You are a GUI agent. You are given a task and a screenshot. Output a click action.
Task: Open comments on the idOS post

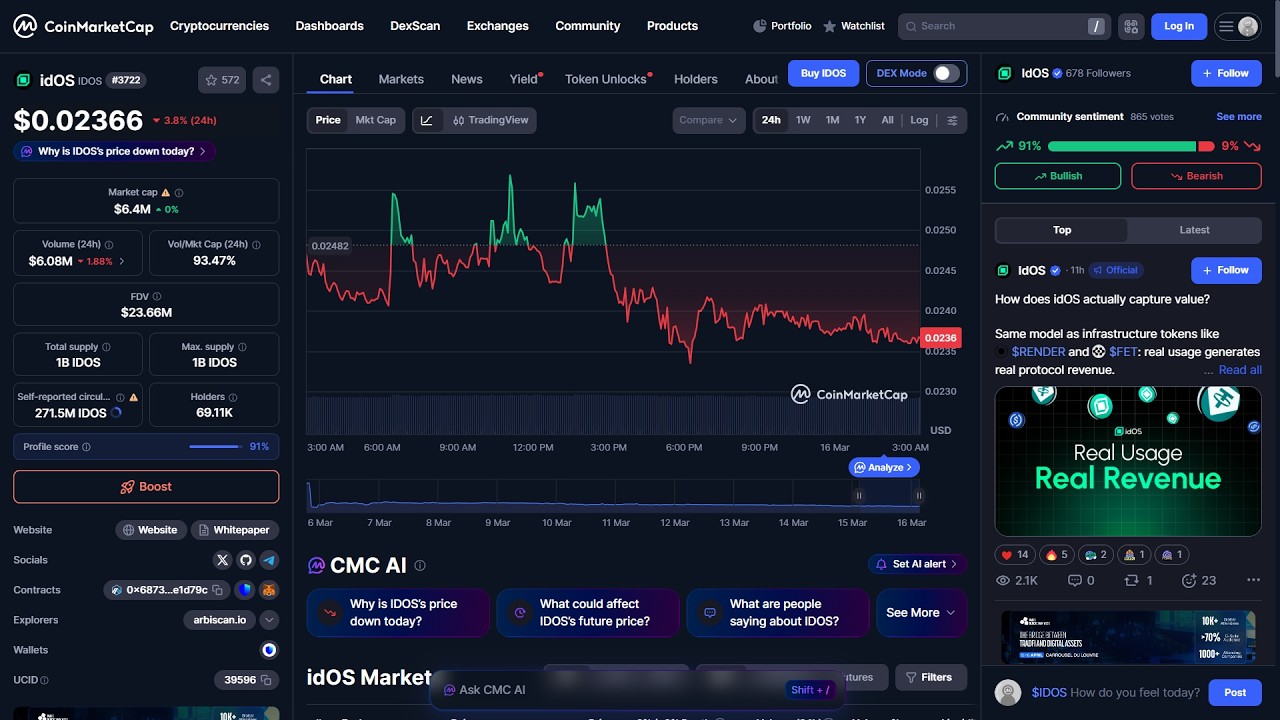click(x=1081, y=580)
